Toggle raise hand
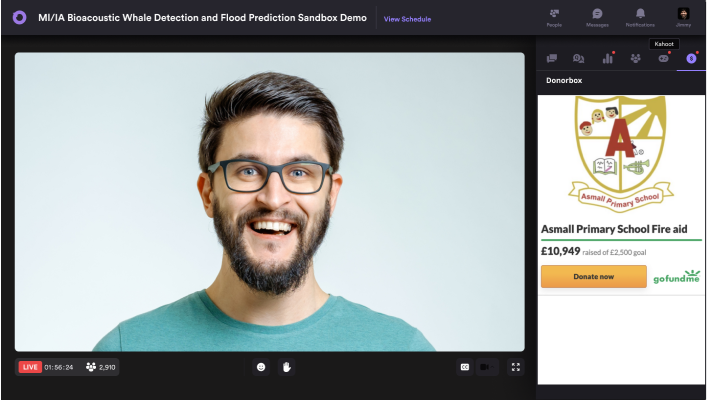 tap(285, 367)
